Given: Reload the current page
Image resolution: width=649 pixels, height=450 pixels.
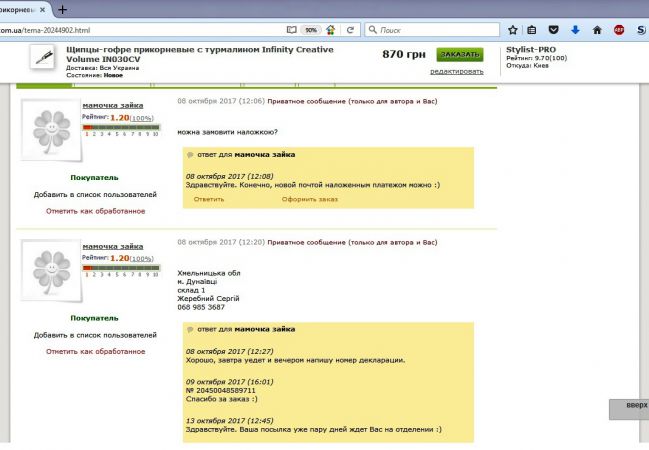Looking at the screenshot, I should (350, 30).
